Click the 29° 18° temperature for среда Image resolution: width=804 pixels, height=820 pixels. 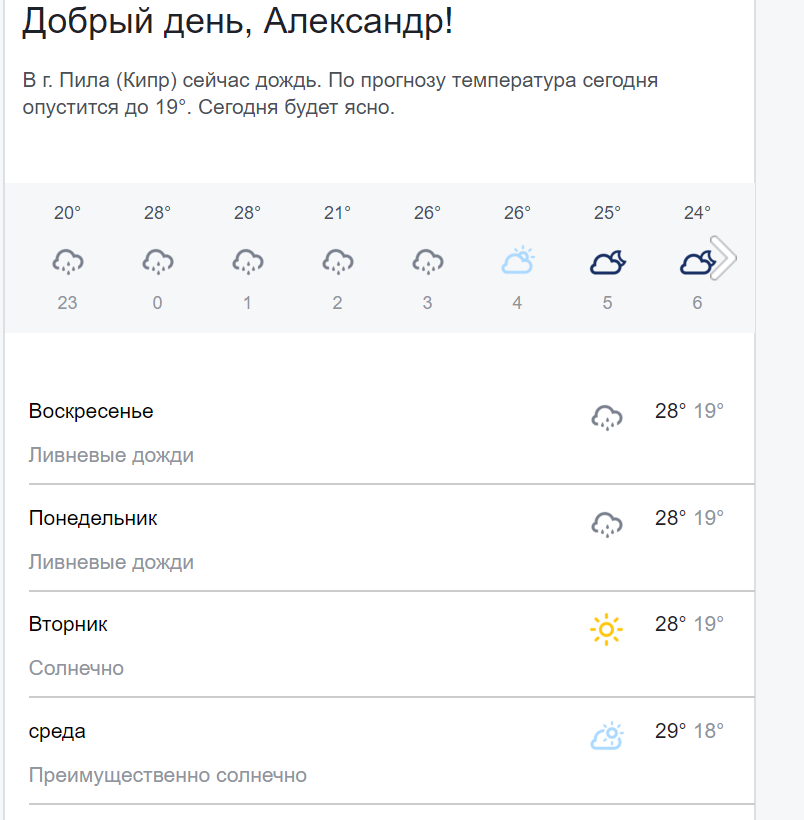click(x=689, y=731)
